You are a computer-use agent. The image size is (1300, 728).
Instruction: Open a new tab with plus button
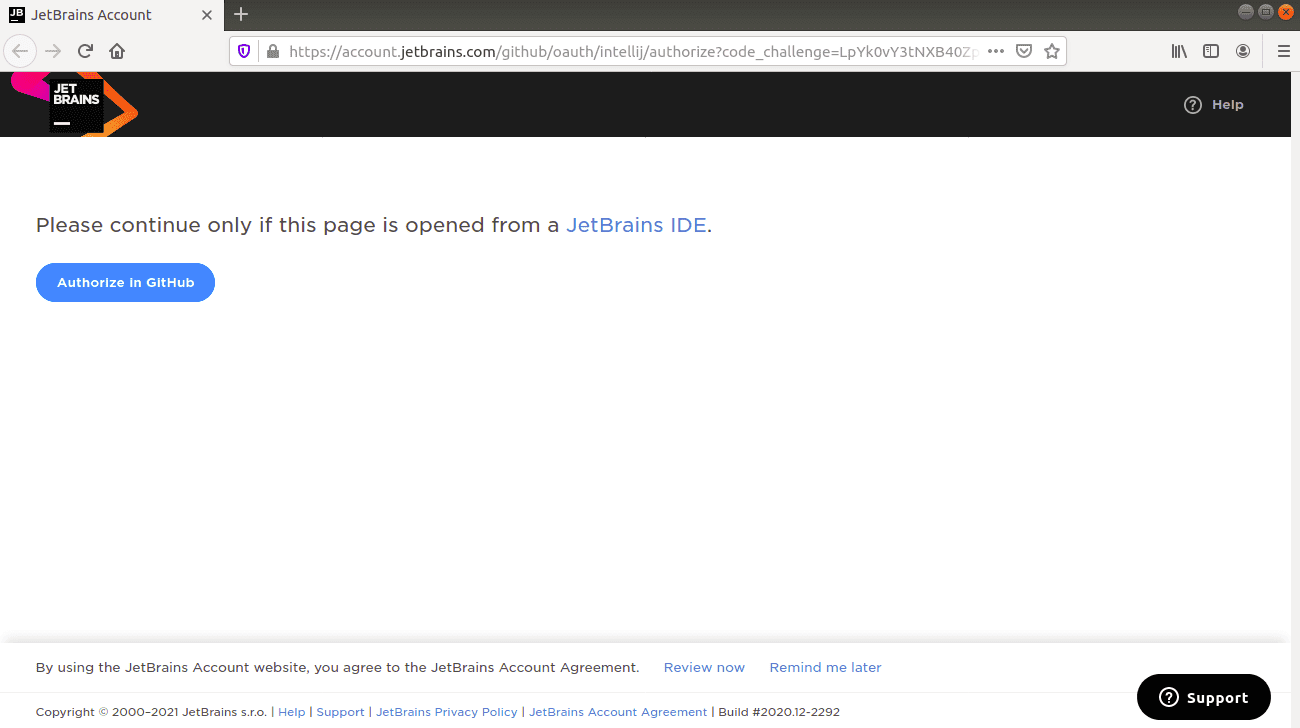(x=241, y=14)
